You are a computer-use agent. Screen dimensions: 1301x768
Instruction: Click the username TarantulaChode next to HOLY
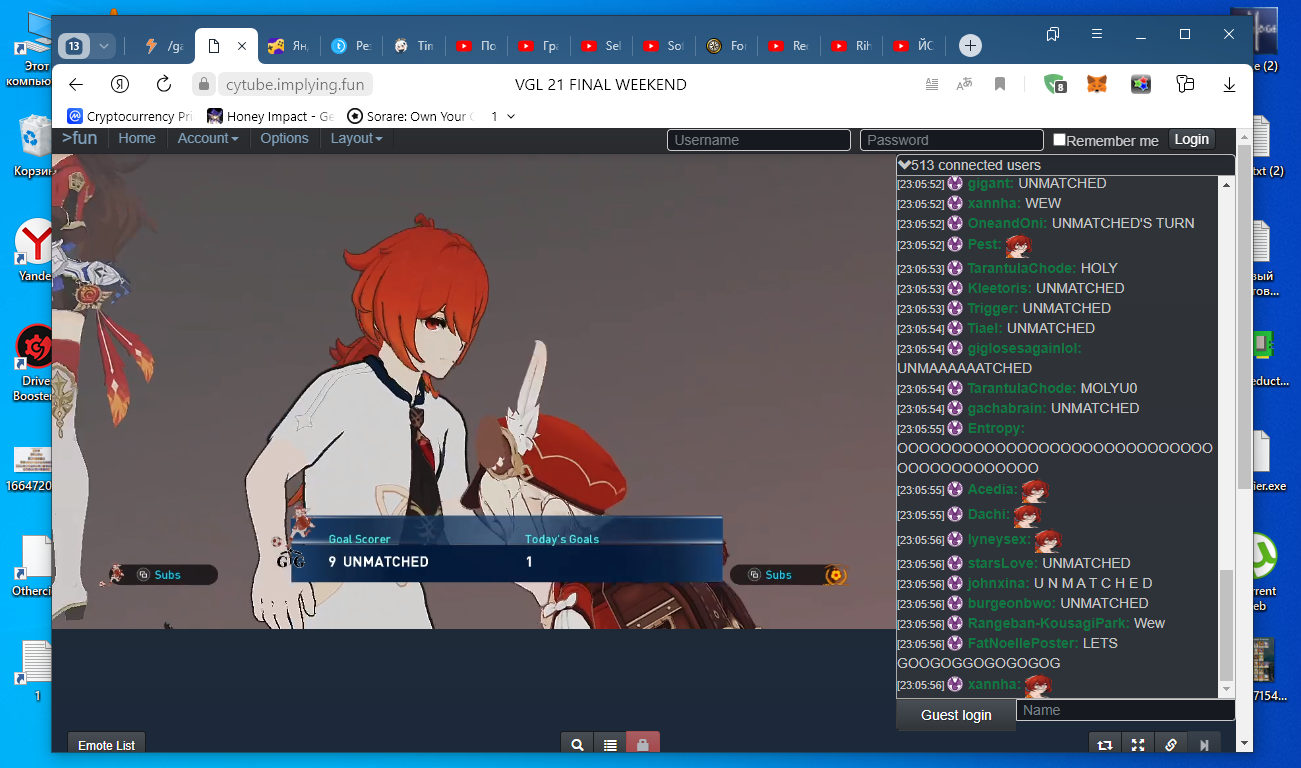(1022, 268)
